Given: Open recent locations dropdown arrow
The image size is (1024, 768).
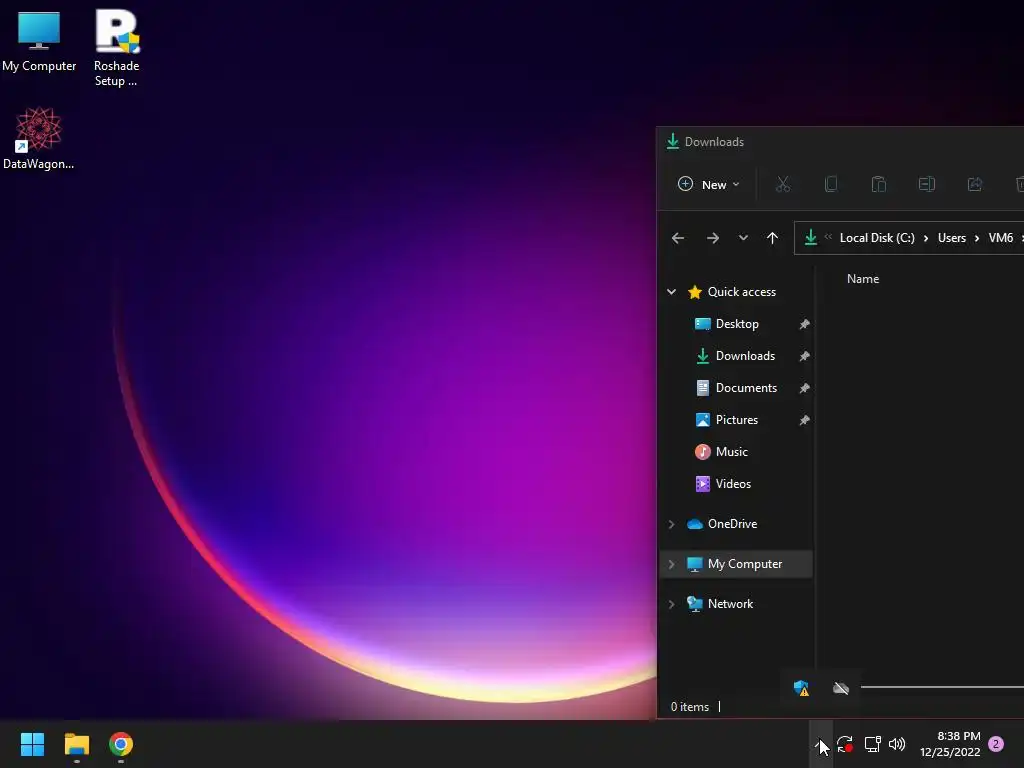Looking at the screenshot, I should (x=743, y=238).
